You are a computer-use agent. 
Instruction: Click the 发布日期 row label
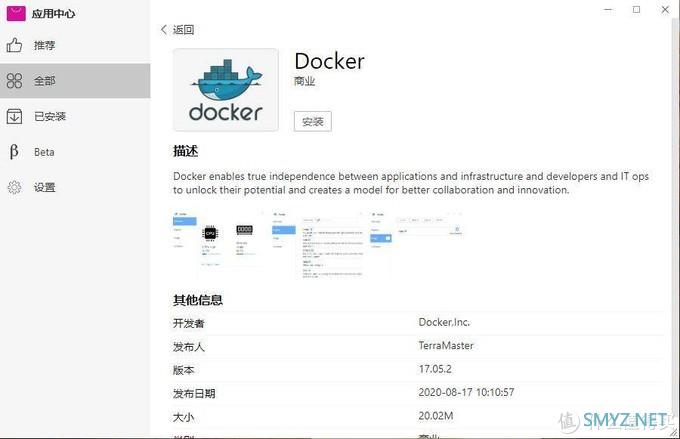coord(194,393)
